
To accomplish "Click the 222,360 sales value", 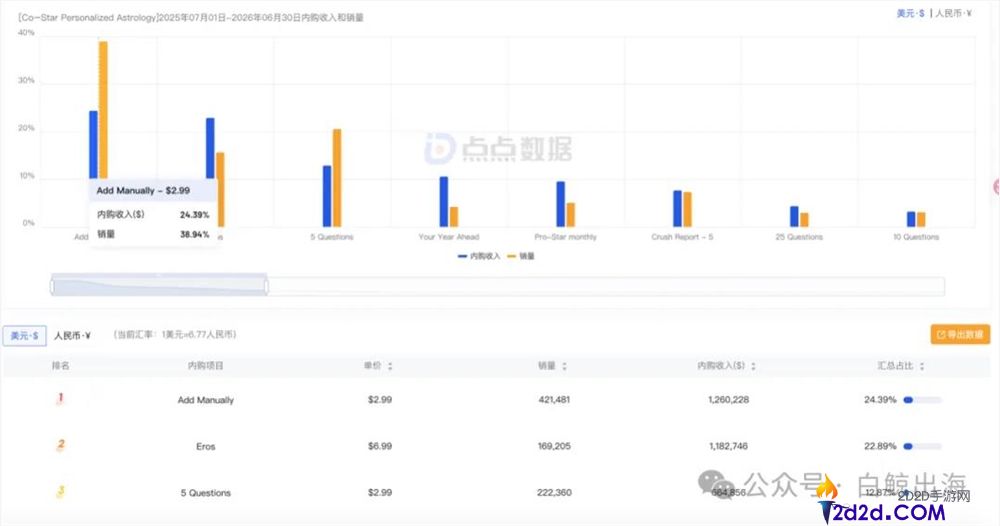I will pos(554,493).
